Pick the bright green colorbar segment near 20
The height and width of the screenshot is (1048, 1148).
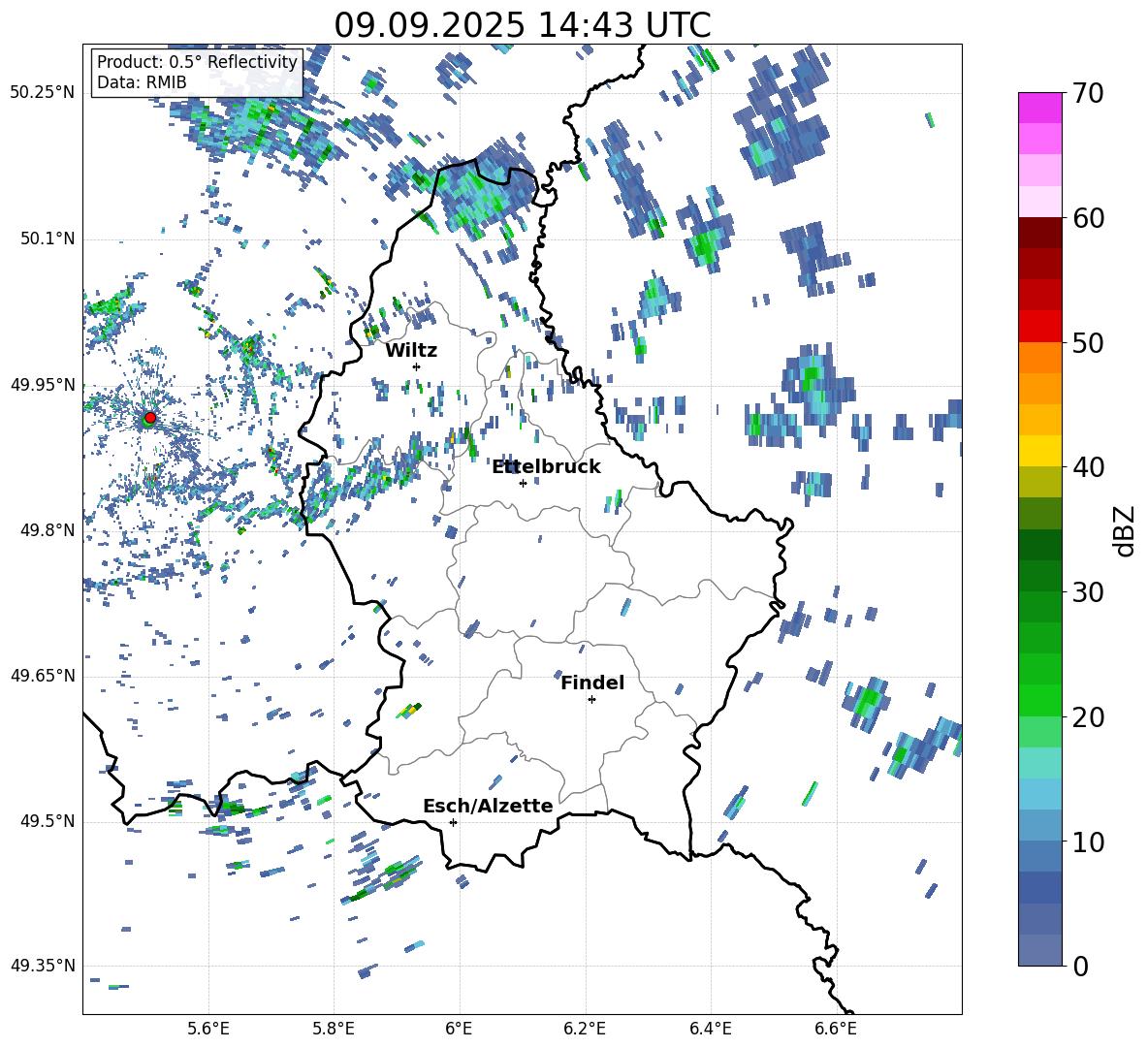click(1039, 700)
